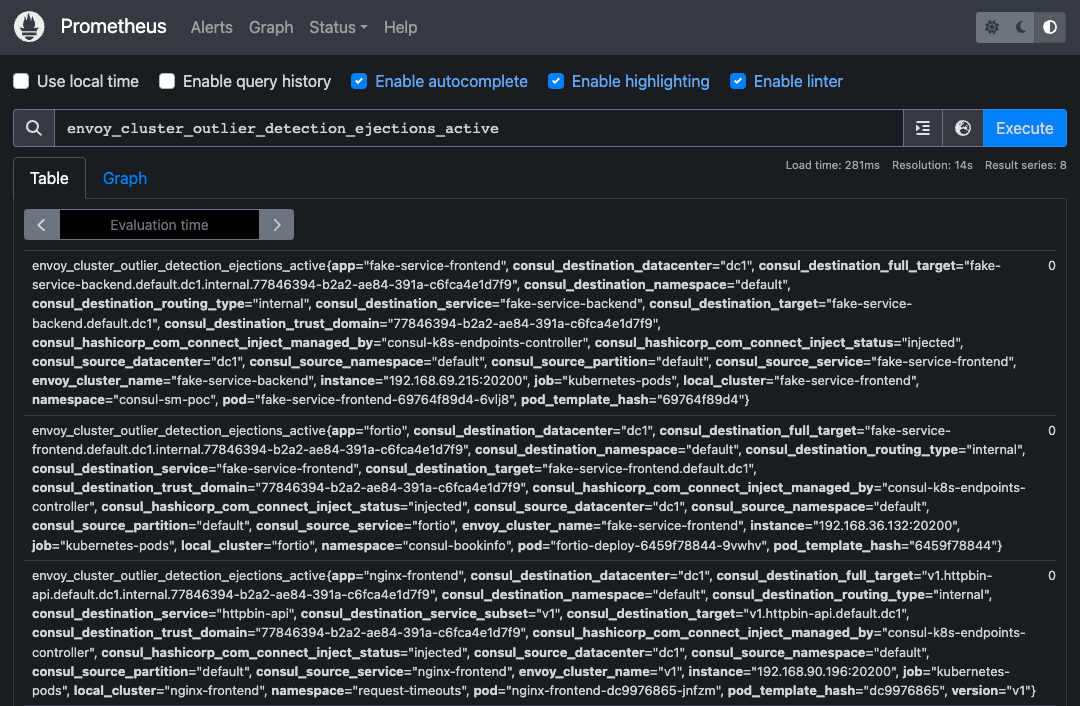Navigate to the Alerts page
1080x706 pixels.
coord(211,27)
